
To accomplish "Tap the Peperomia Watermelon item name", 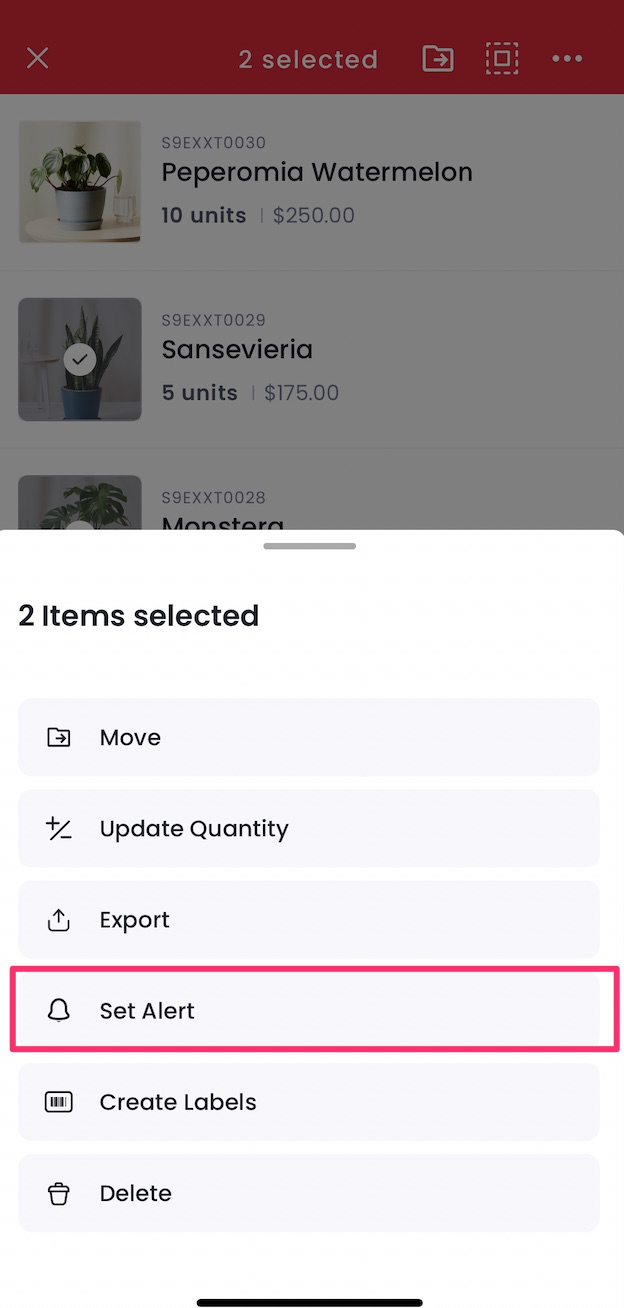I will (x=317, y=173).
